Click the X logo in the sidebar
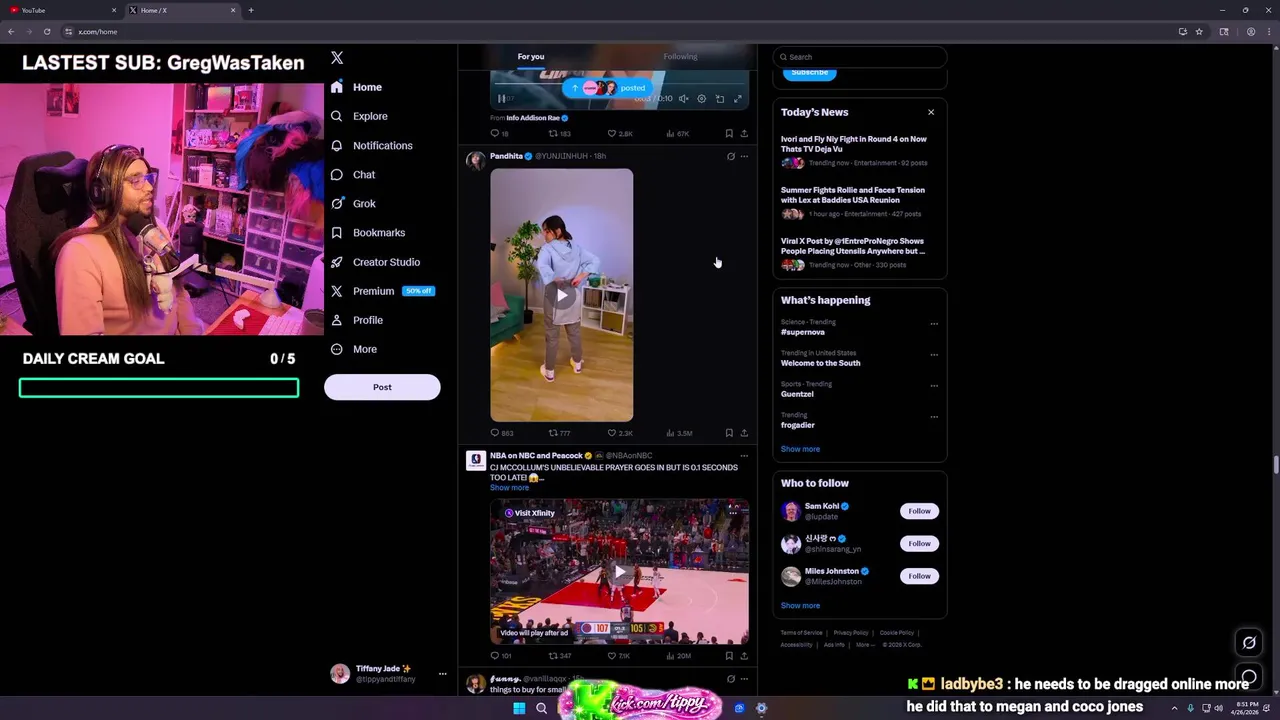The height and width of the screenshot is (720, 1280). (337, 58)
